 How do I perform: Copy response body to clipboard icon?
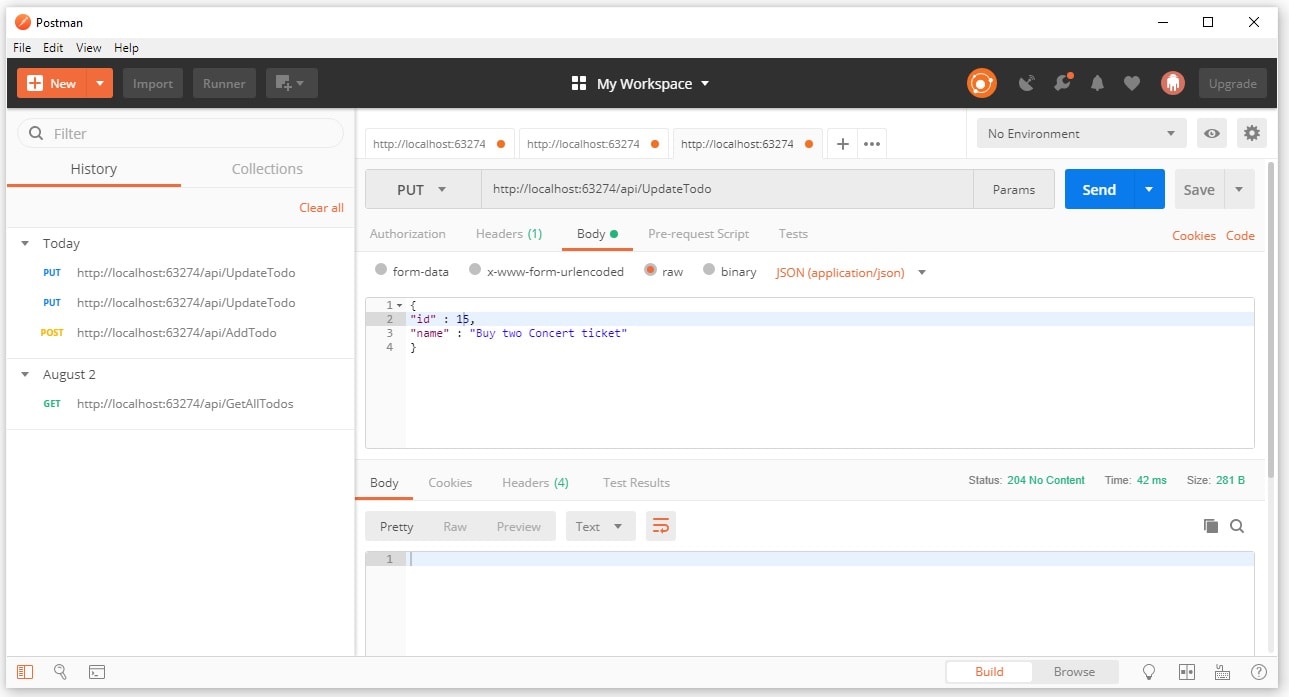point(1210,526)
